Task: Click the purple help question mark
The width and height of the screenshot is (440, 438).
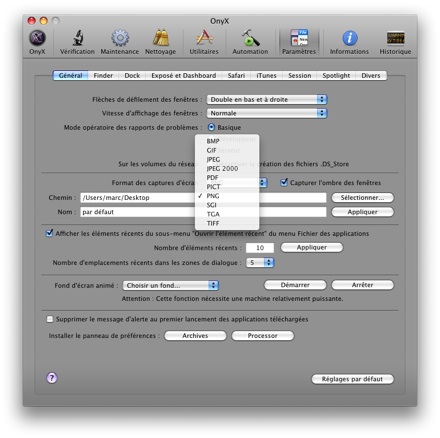Action: click(52, 378)
